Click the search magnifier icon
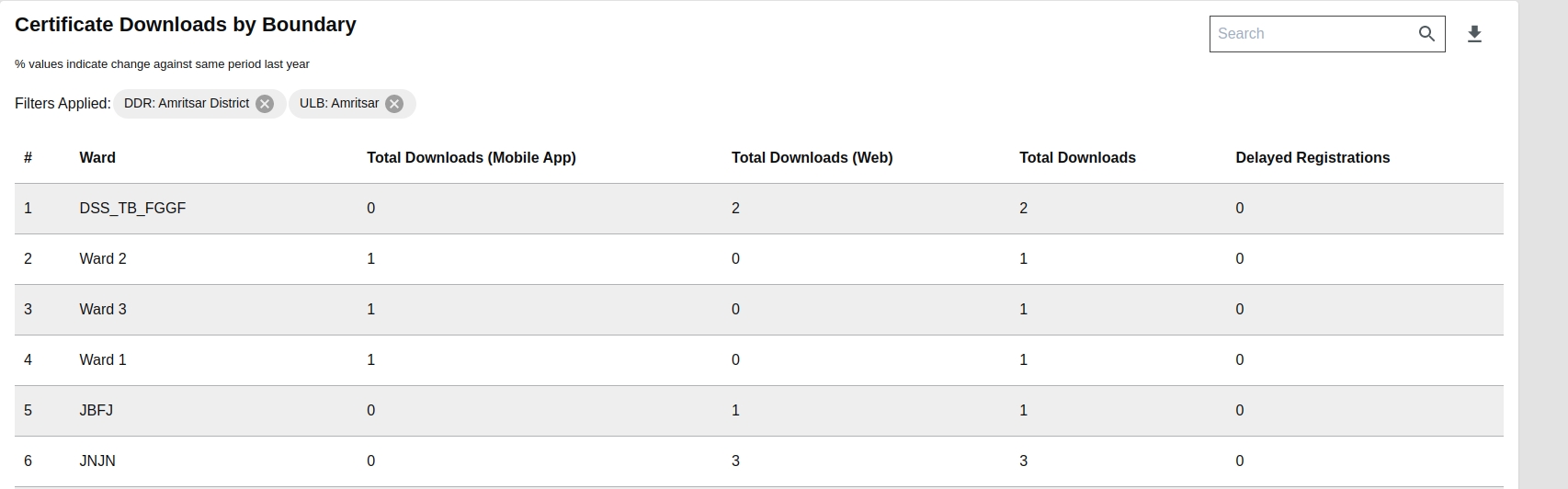Screen dimensions: 1568x489 point(1426,34)
